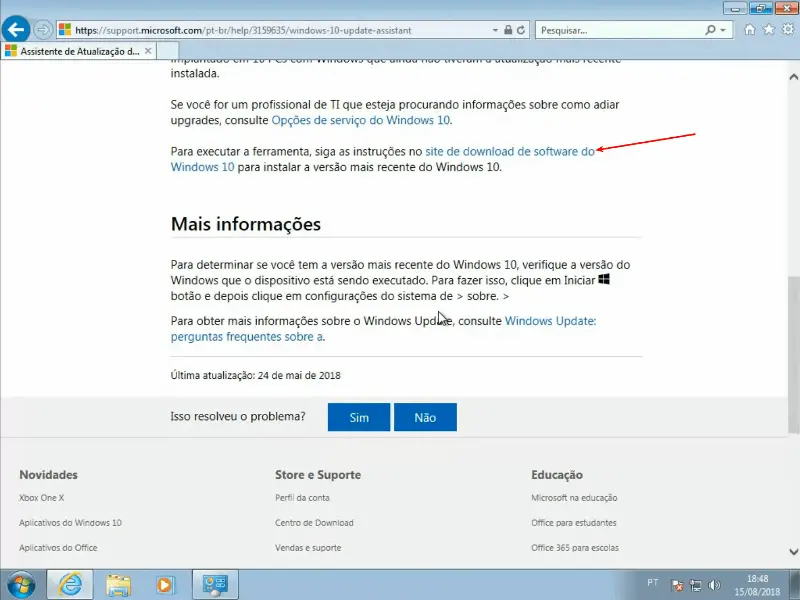Open Perfil da conta footer link
800x600 pixels.
click(302, 498)
